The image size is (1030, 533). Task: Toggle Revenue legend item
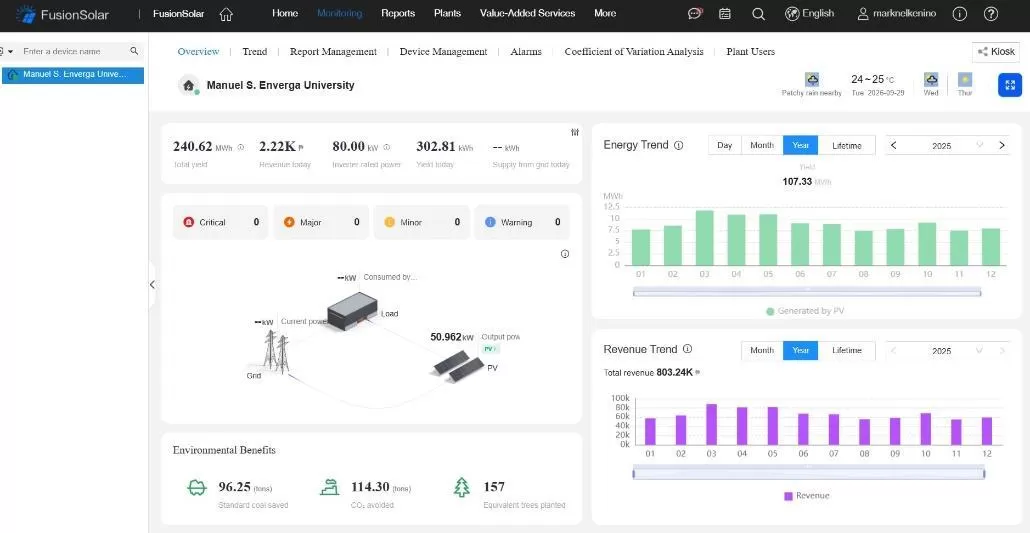(x=806, y=496)
